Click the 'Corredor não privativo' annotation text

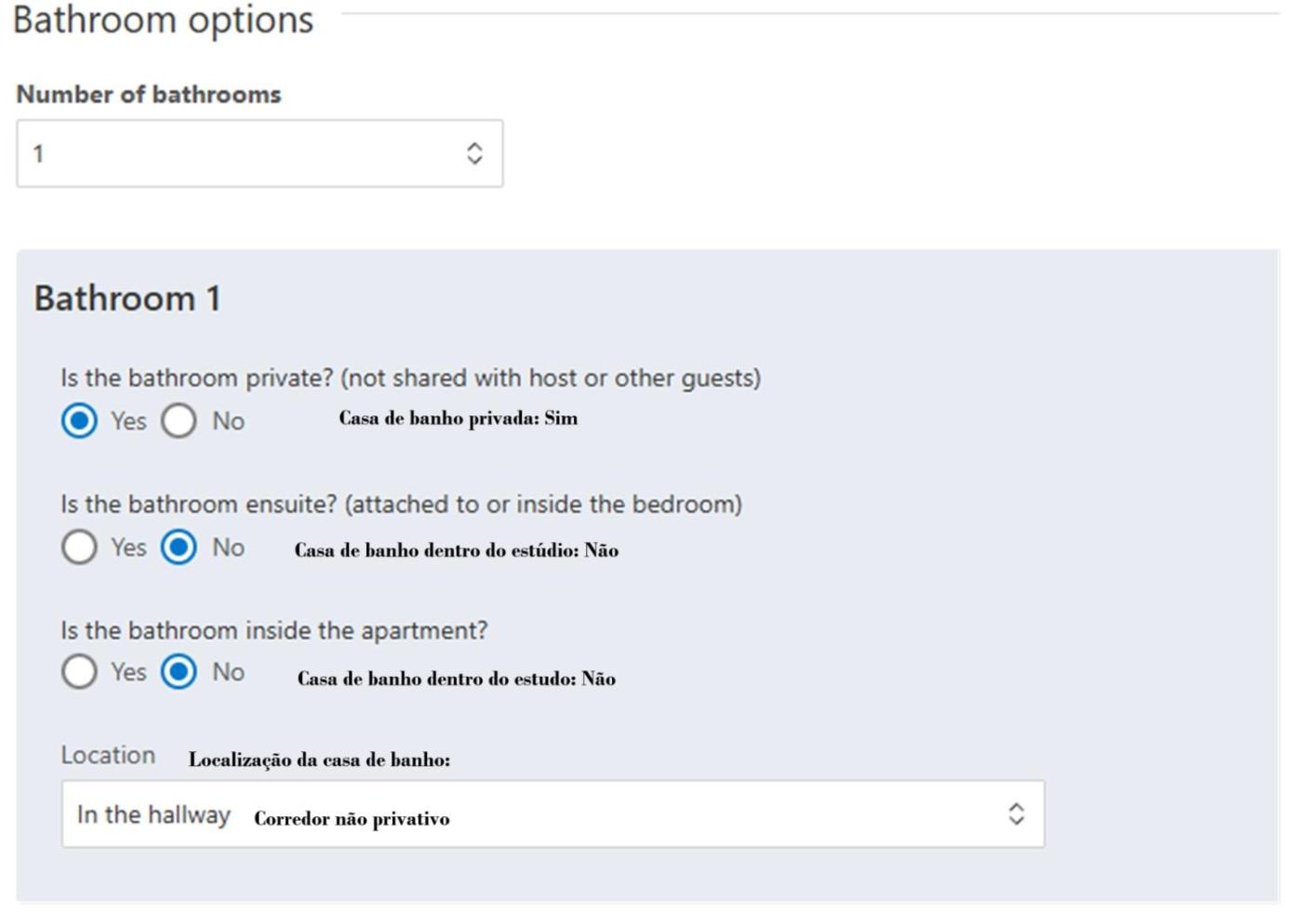pos(352,819)
